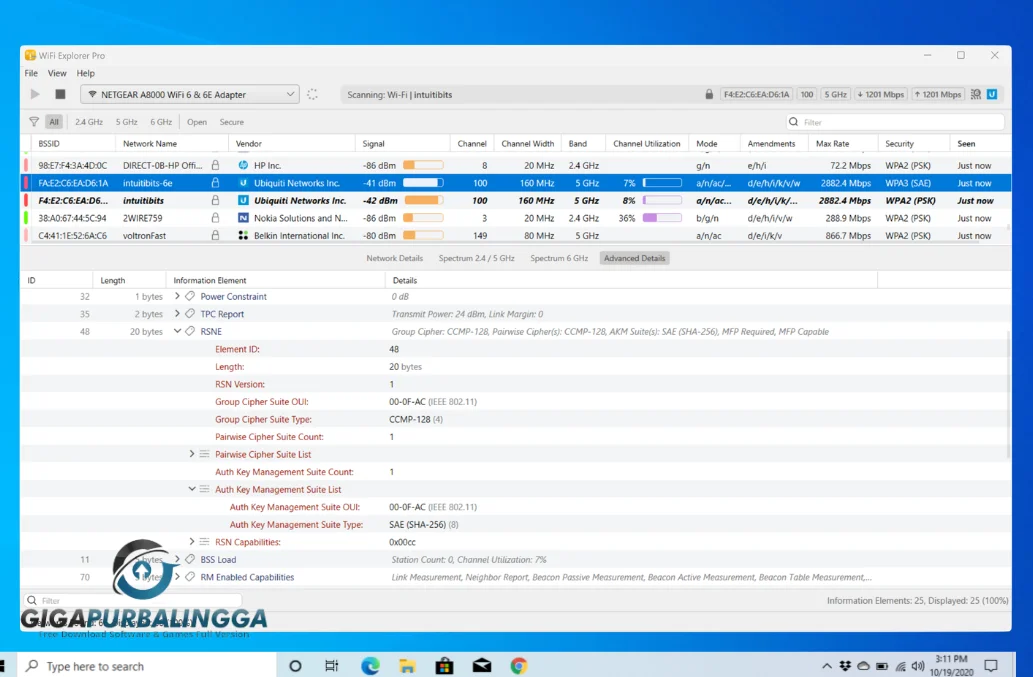
Task: Open the View menu
Action: point(57,73)
